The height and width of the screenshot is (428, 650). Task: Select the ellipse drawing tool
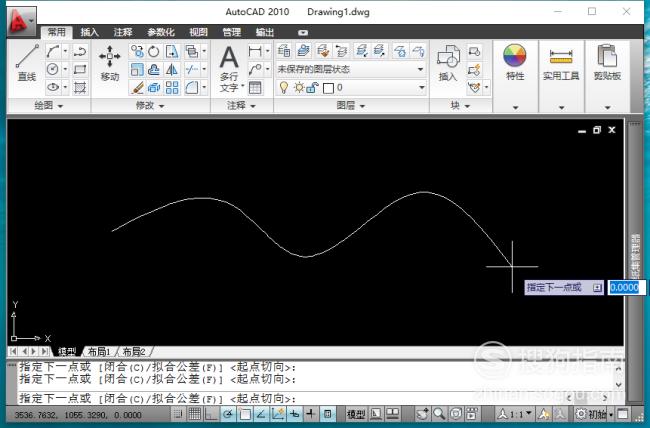tap(53, 87)
